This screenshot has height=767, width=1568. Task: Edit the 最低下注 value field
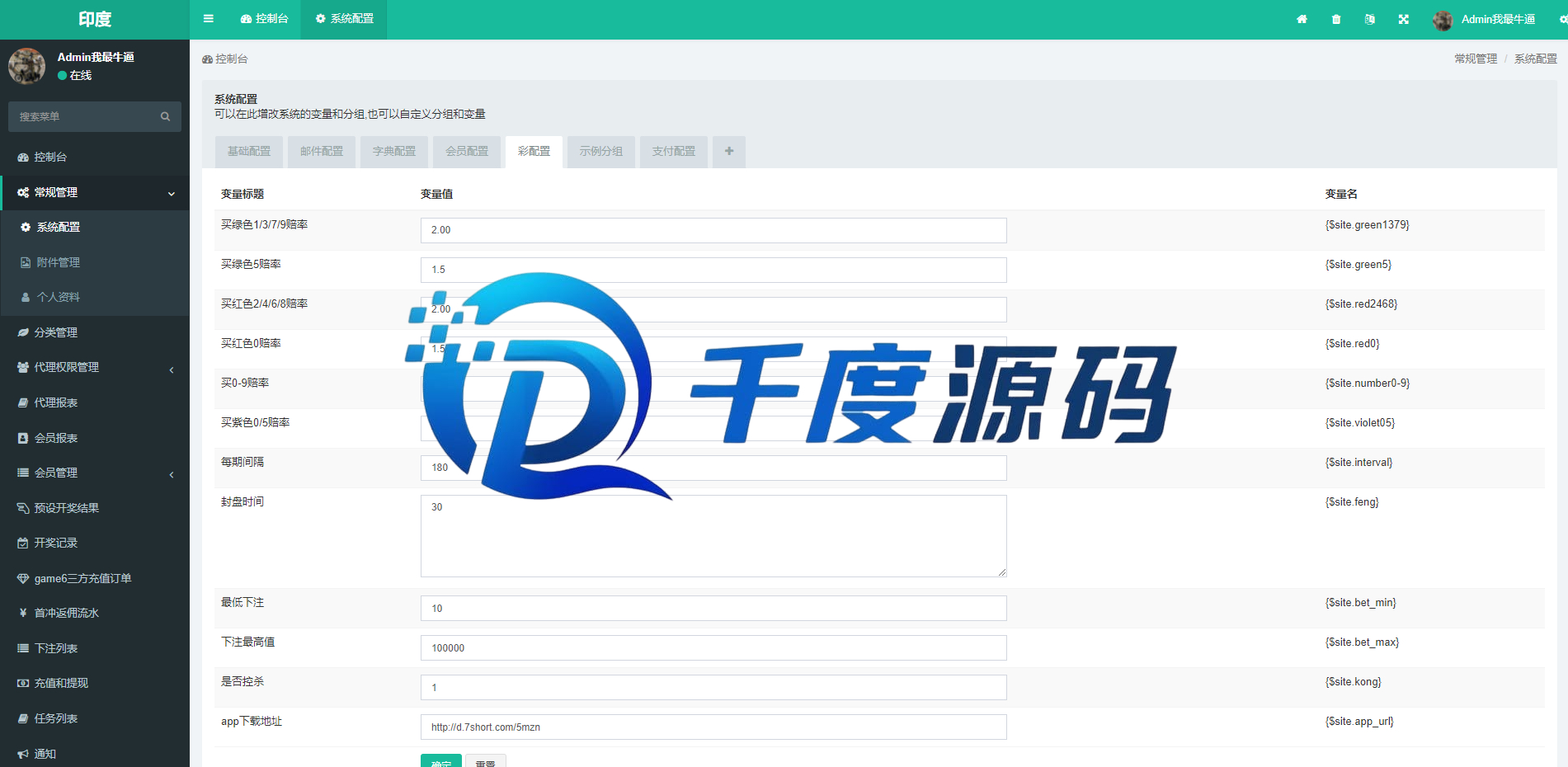(713, 609)
